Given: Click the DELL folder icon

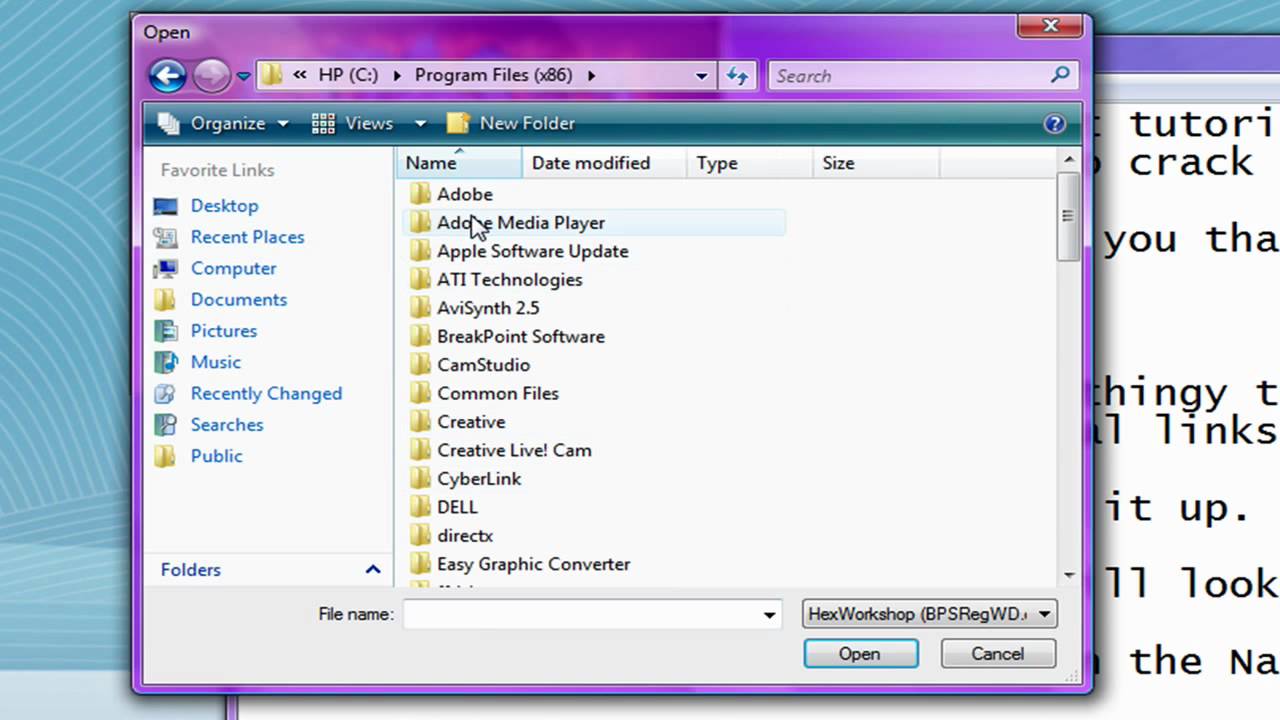Looking at the screenshot, I should (421, 507).
